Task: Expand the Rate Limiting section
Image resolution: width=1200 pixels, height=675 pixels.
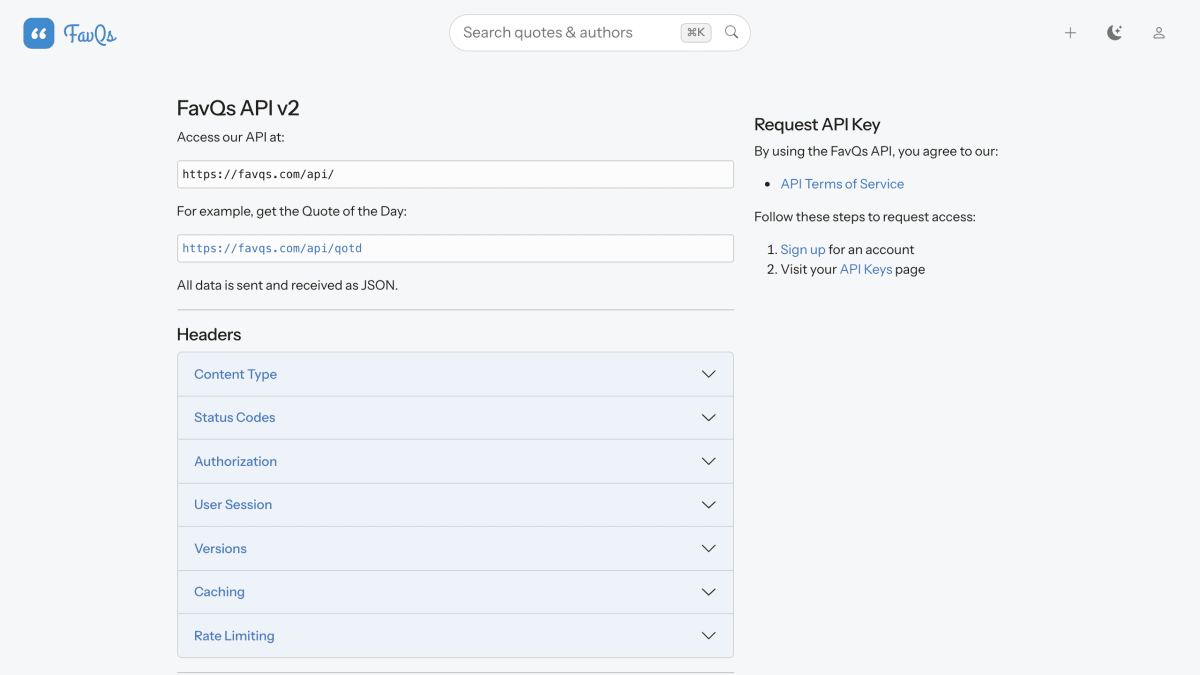Action: pyautogui.click(x=455, y=635)
